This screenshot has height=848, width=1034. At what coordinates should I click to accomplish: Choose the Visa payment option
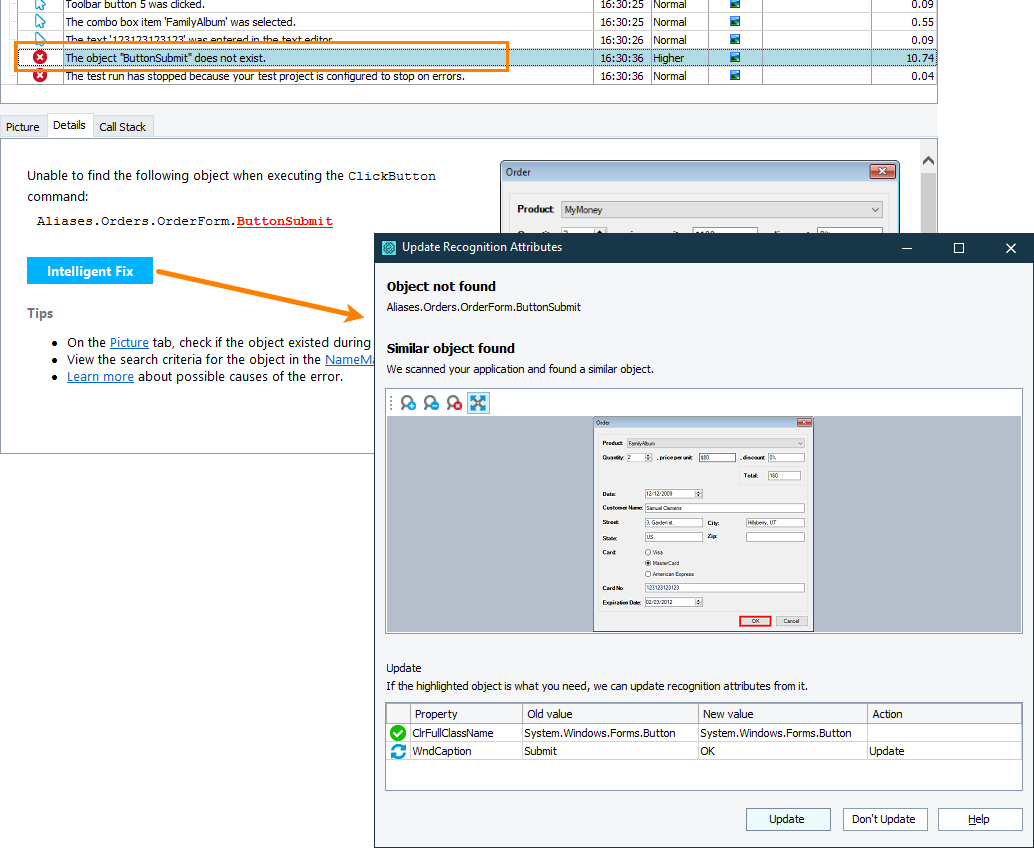click(x=647, y=552)
